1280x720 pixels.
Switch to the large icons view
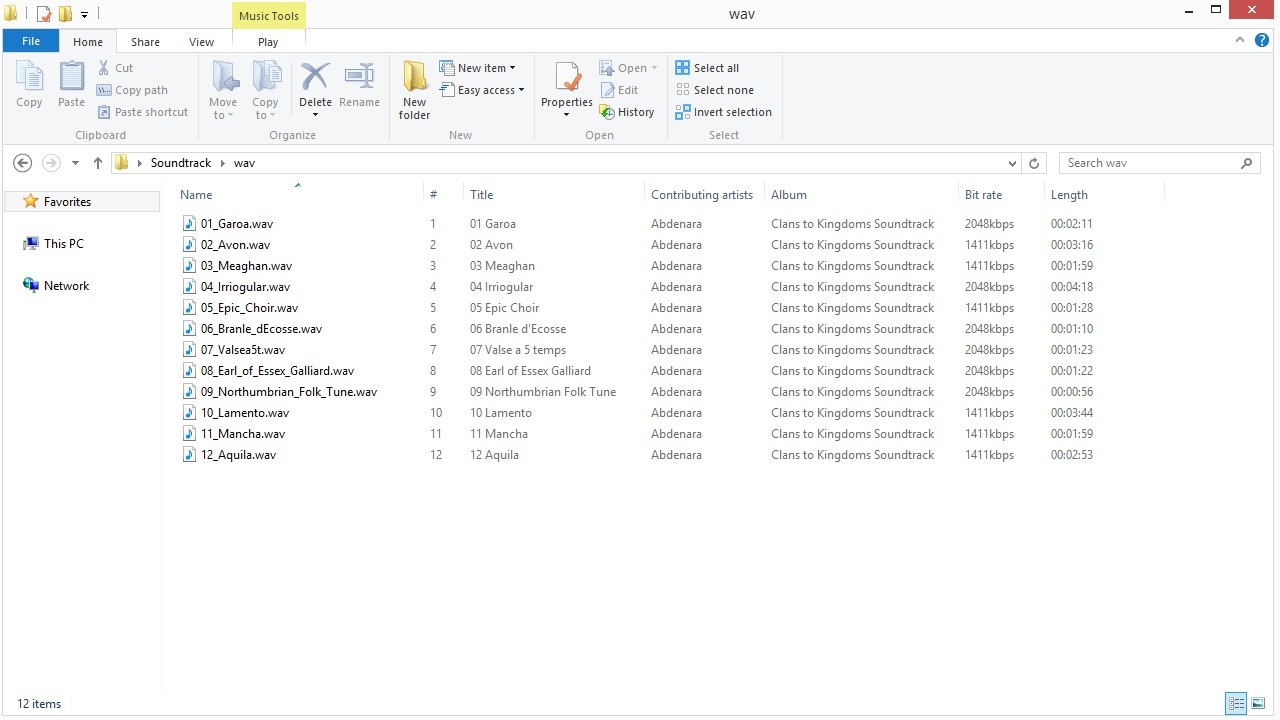pyautogui.click(x=1258, y=704)
